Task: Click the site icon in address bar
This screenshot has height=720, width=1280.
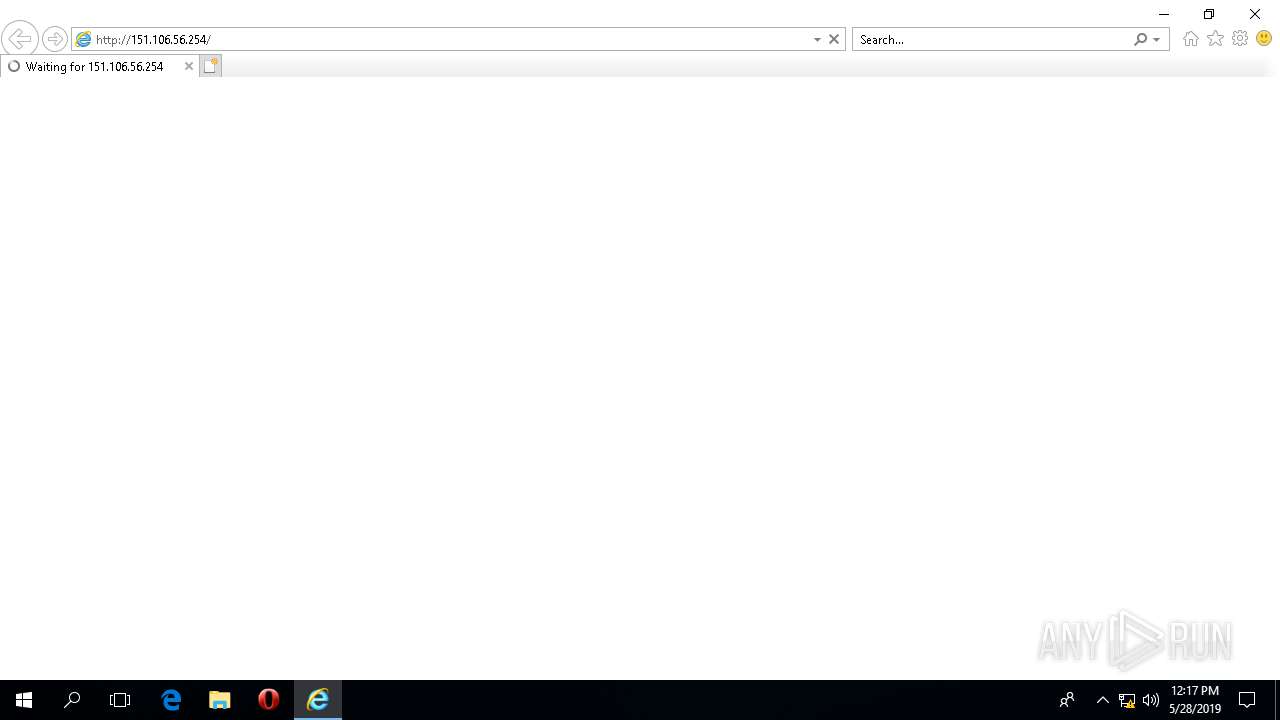Action: pos(84,39)
